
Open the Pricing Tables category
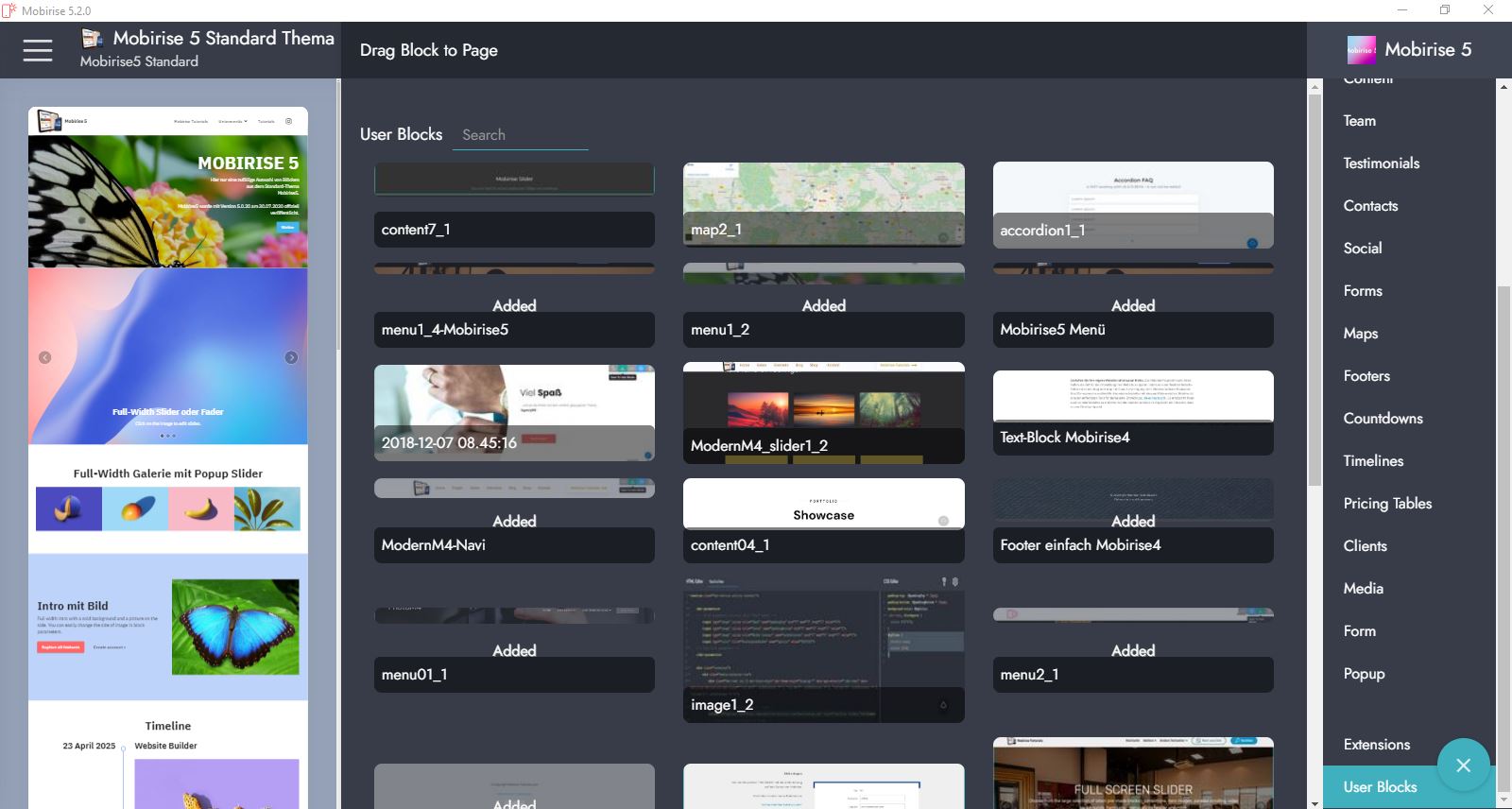pos(1386,504)
